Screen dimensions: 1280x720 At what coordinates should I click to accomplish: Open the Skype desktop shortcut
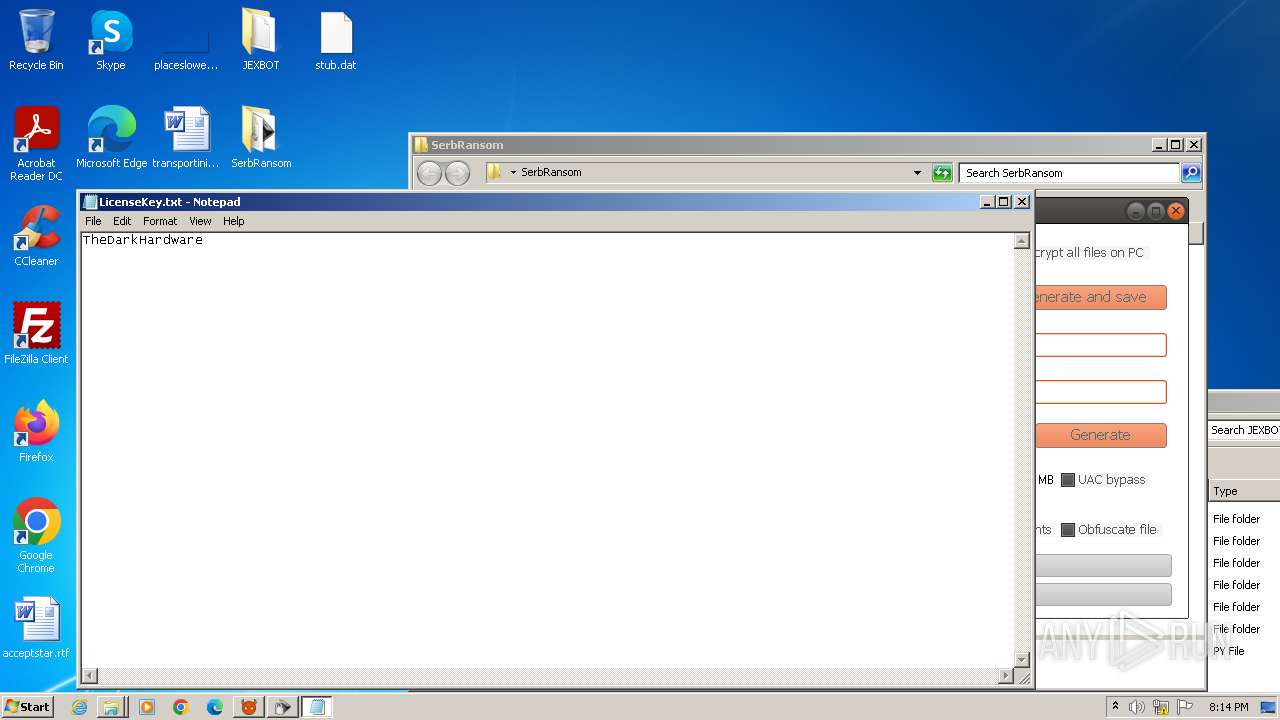(110, 40)
